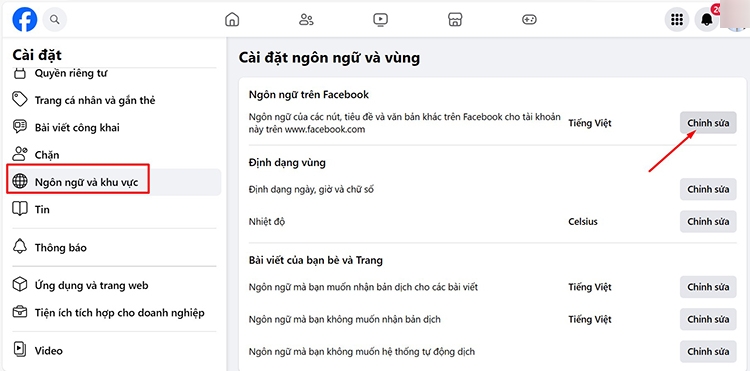Click the Celsius value text
Image resolution: width=750 pixels, height=371 pixels.
coord(583,221)
